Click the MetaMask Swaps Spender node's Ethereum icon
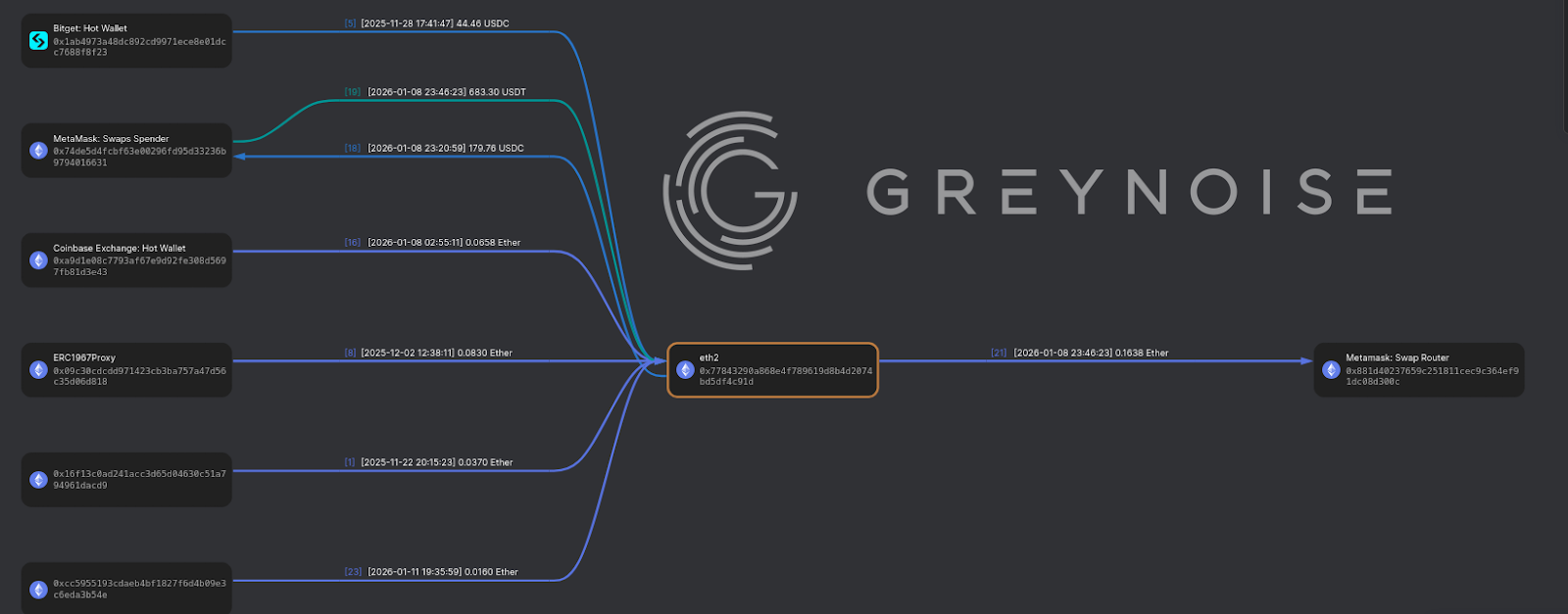The width and height of the screenshot is (1568, 614). [38, 151]
